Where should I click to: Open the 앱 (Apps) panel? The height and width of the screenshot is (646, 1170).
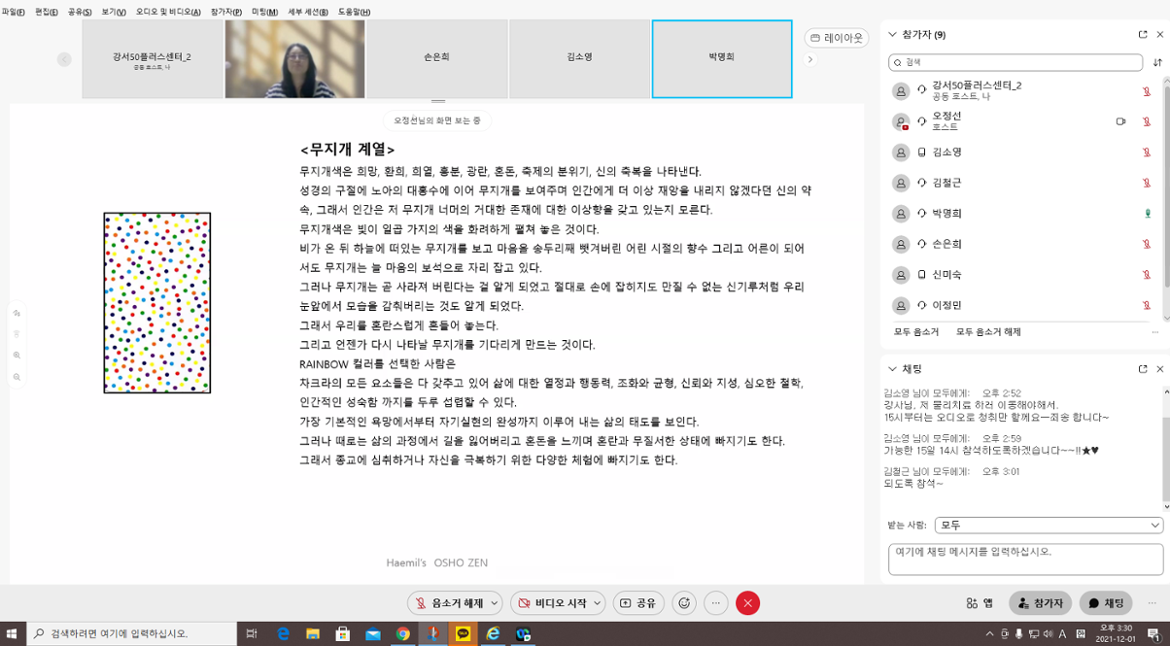[x=979, y=603]
